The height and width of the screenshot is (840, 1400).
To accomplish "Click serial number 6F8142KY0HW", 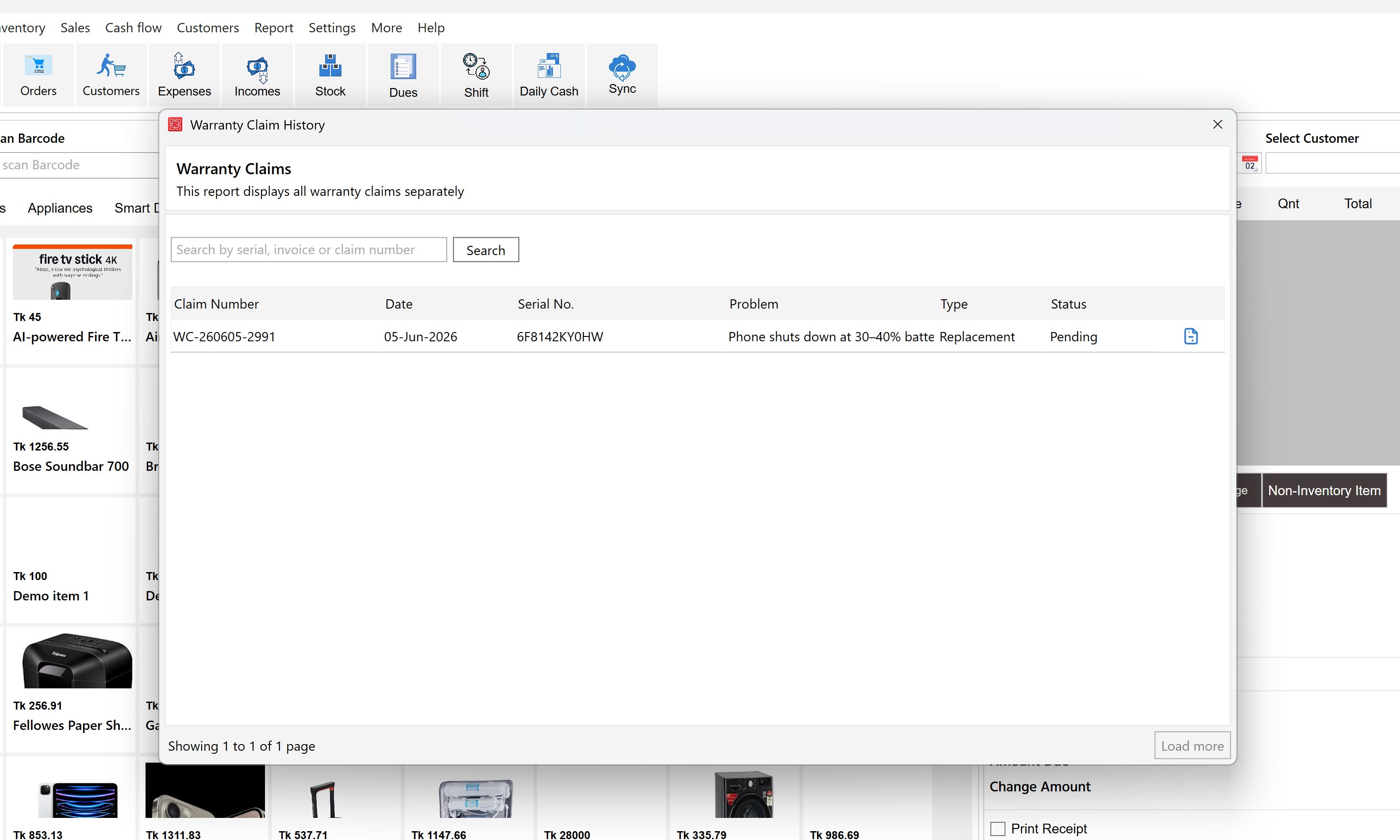I will pyautogui.click(x=560, y=337).
